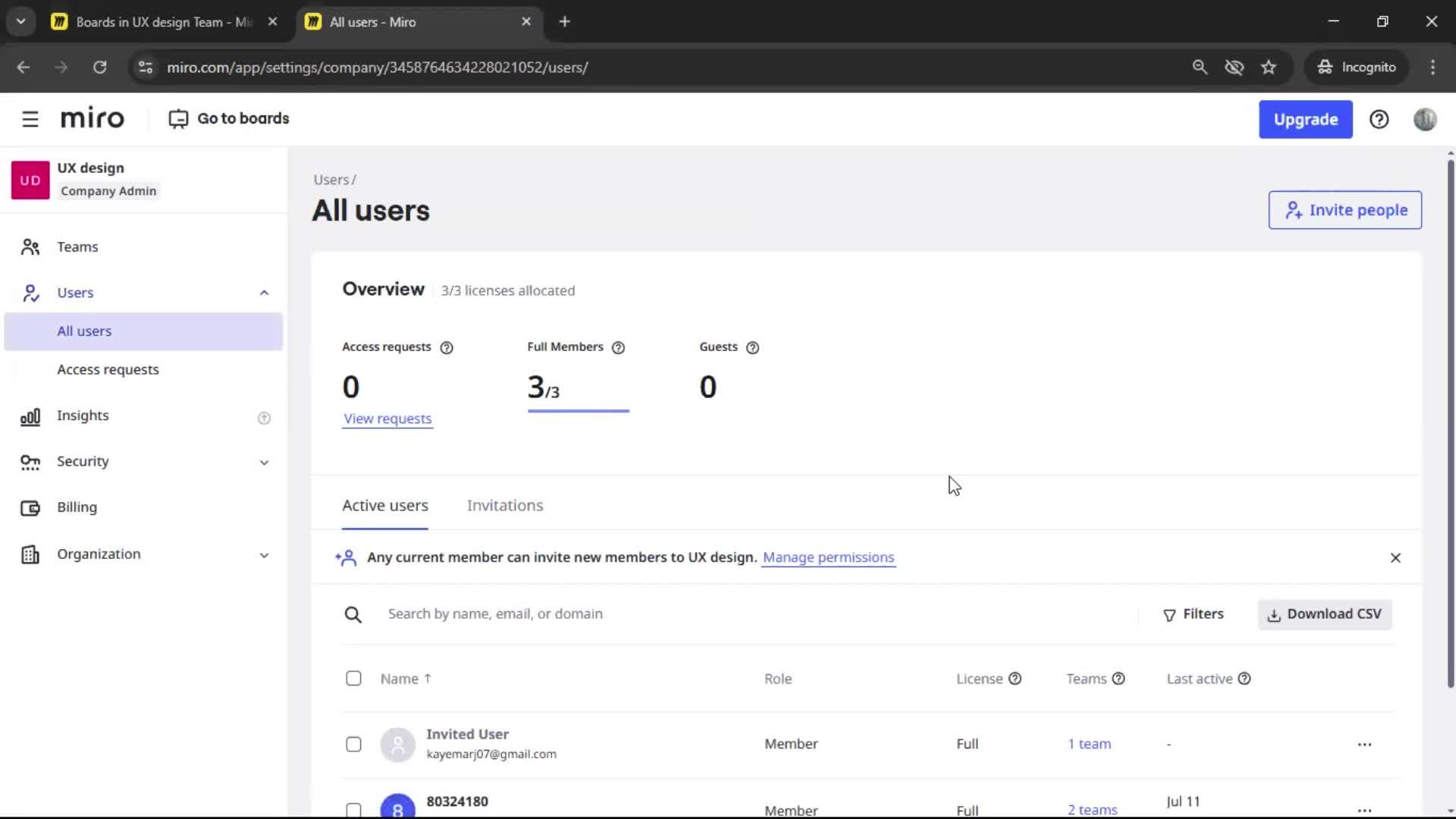Collapse the Users sidebar section
Image resolution: width=1456 pixels, height=819 pixels.
pyautogui.click(x=264, y=293)
